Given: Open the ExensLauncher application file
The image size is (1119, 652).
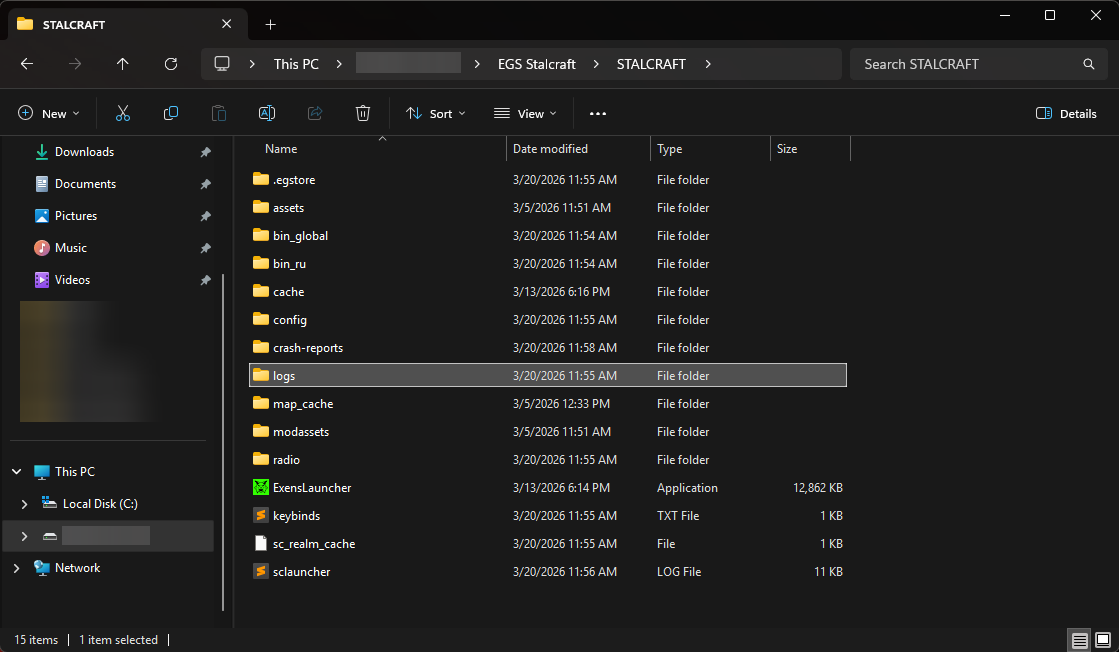Looking at the screenshot, I should click(x=312, y=488).
